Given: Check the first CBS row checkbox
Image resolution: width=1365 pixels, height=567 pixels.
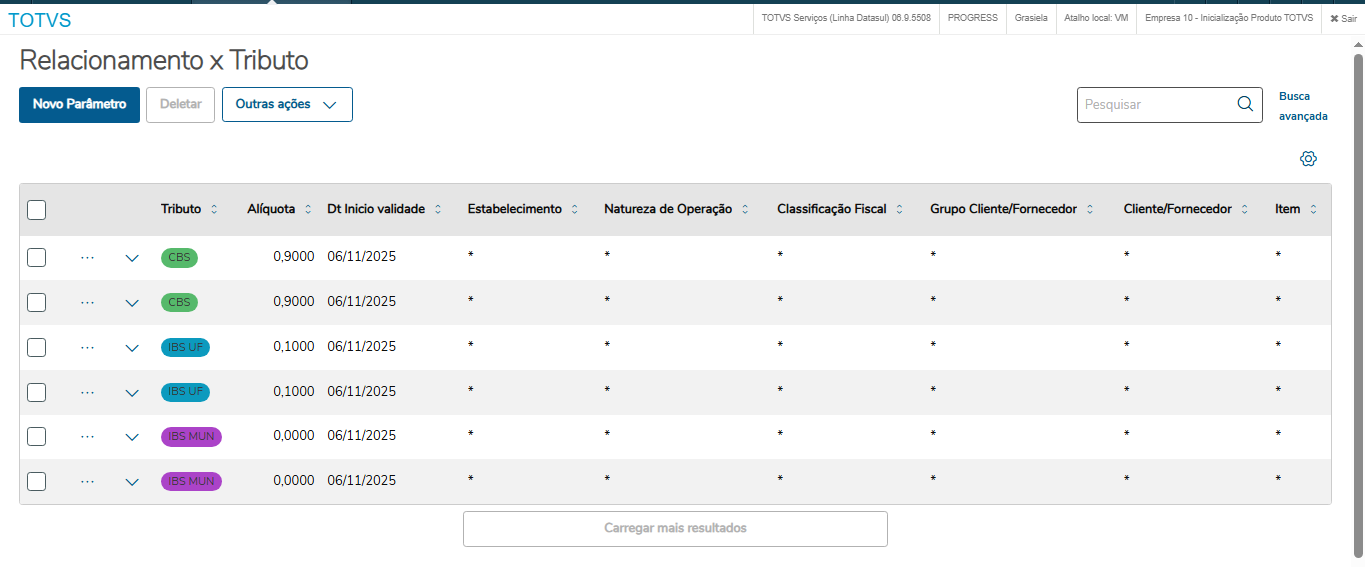Looking at the screenshot, I should (36, 257).
